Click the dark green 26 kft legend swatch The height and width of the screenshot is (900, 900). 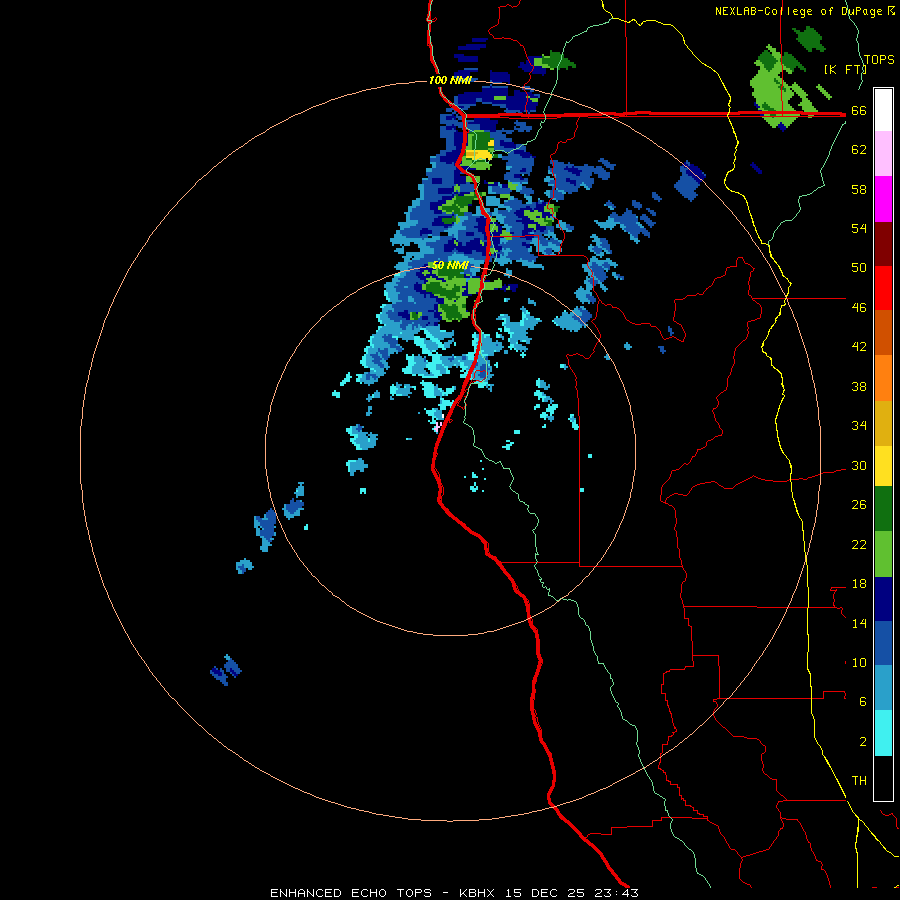click(883, 511)
